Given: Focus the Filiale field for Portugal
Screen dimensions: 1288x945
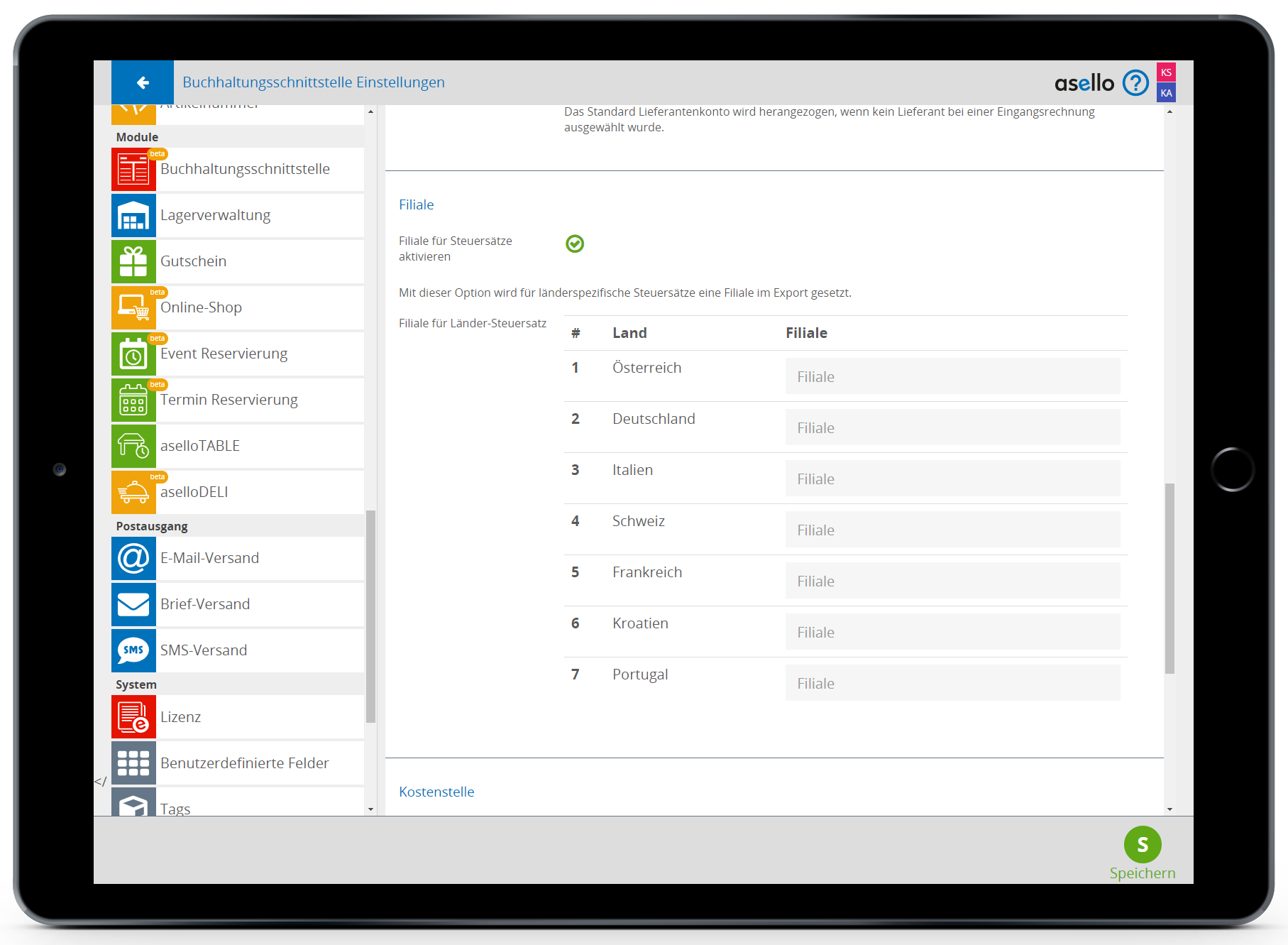Looking at the screenshot, I should 952,683.
